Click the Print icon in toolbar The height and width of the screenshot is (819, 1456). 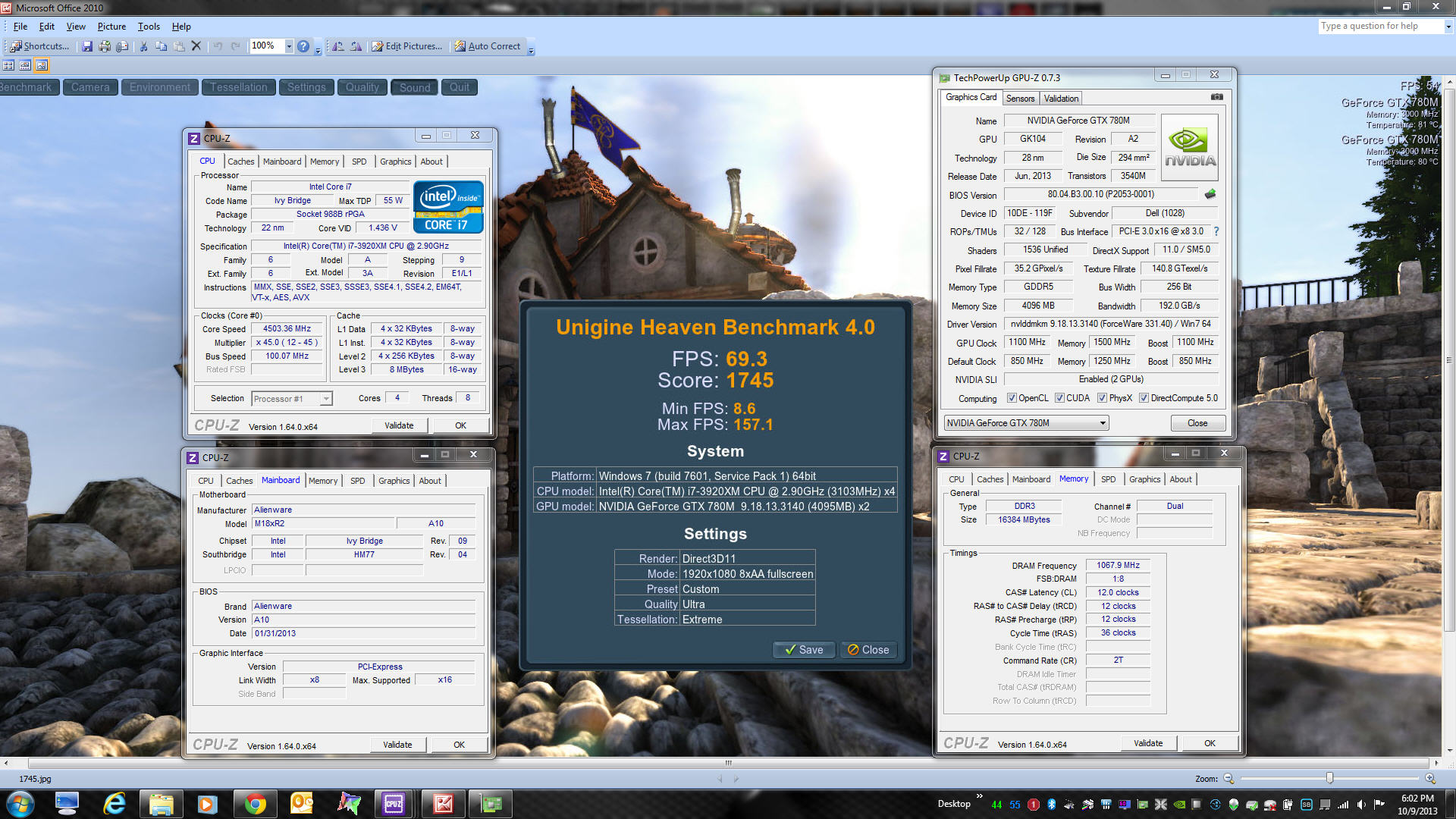click(x=105, y=46)
